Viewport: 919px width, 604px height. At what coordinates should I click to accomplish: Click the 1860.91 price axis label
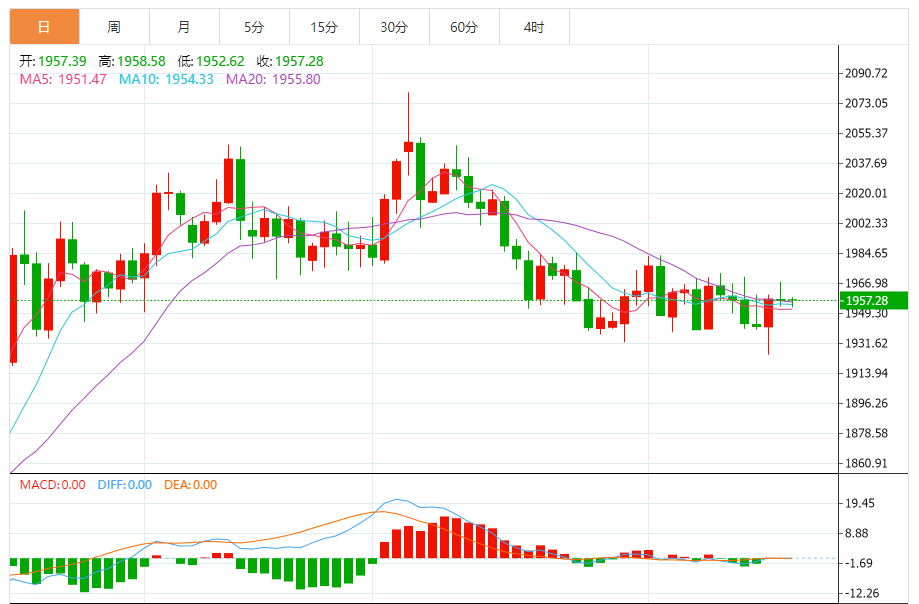pos(866,463)
